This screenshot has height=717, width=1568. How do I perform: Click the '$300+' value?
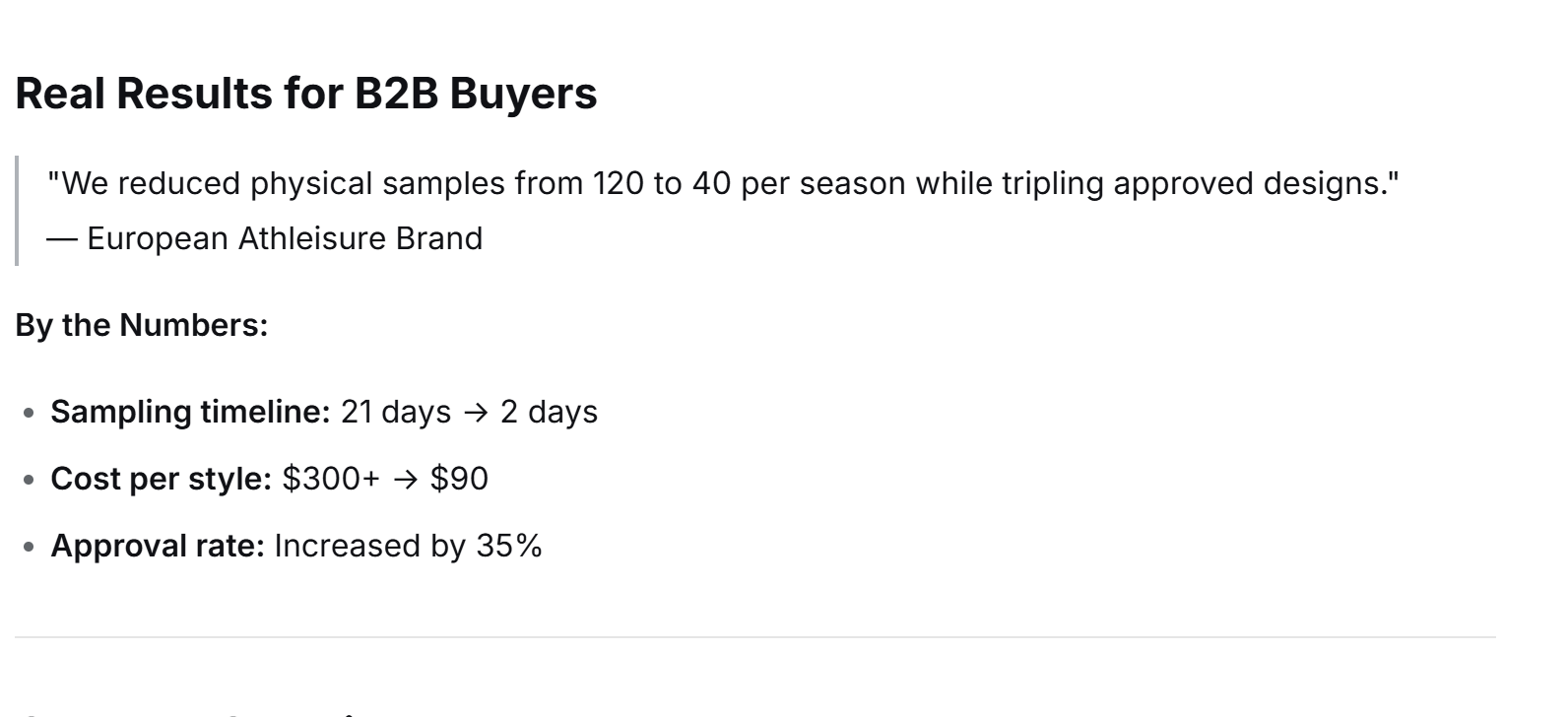tap(330, 479)
